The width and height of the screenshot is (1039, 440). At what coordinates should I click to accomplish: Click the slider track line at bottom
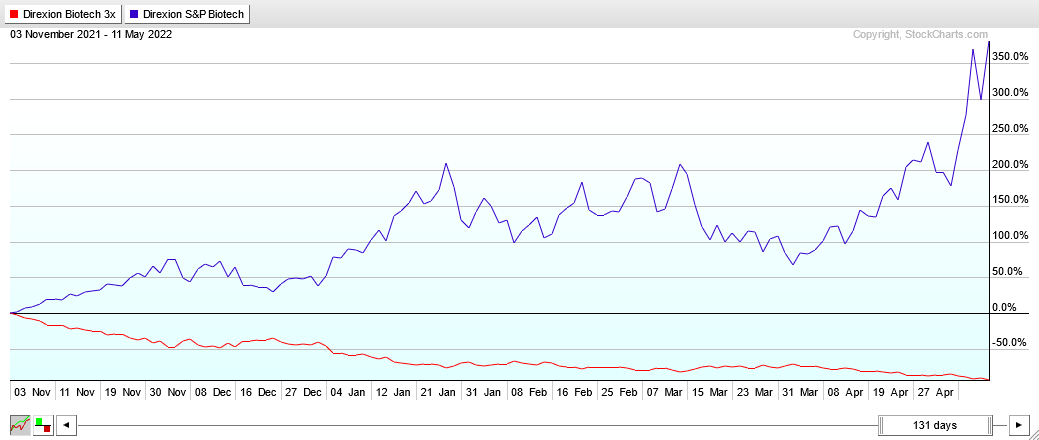pyautogui.click(x=477, y=425)
